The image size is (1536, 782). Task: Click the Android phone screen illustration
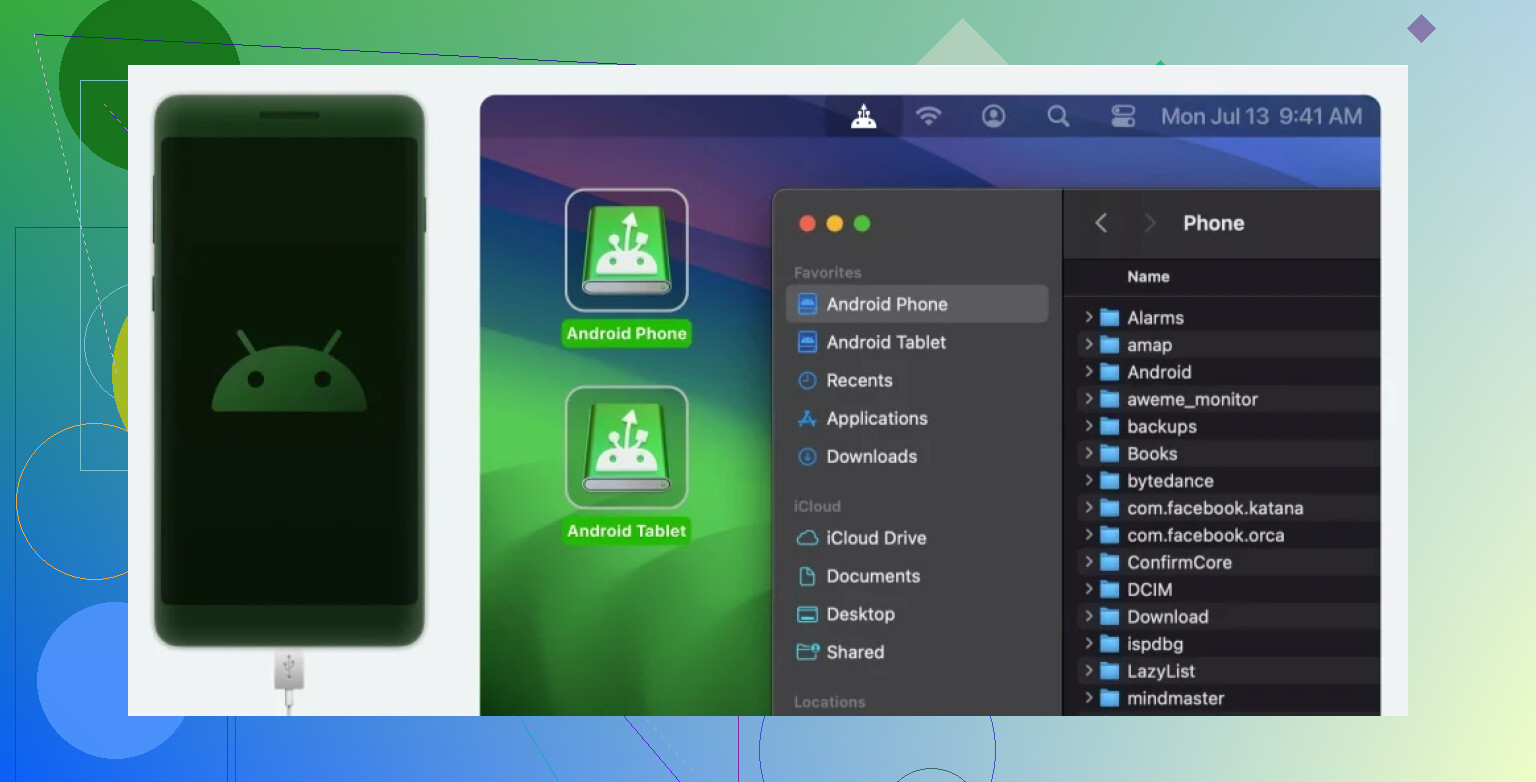click(x=289, y=371)
